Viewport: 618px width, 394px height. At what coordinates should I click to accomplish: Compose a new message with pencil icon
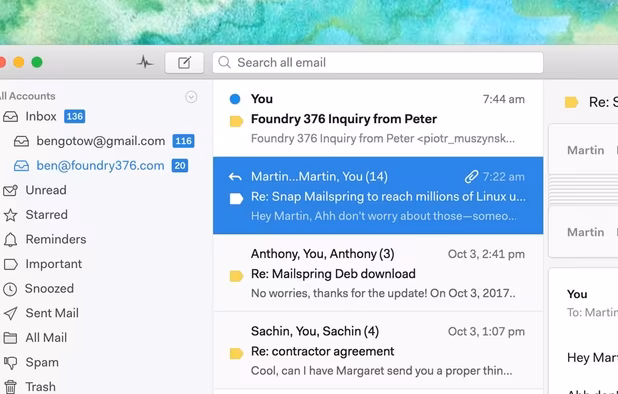pos(184,63)
